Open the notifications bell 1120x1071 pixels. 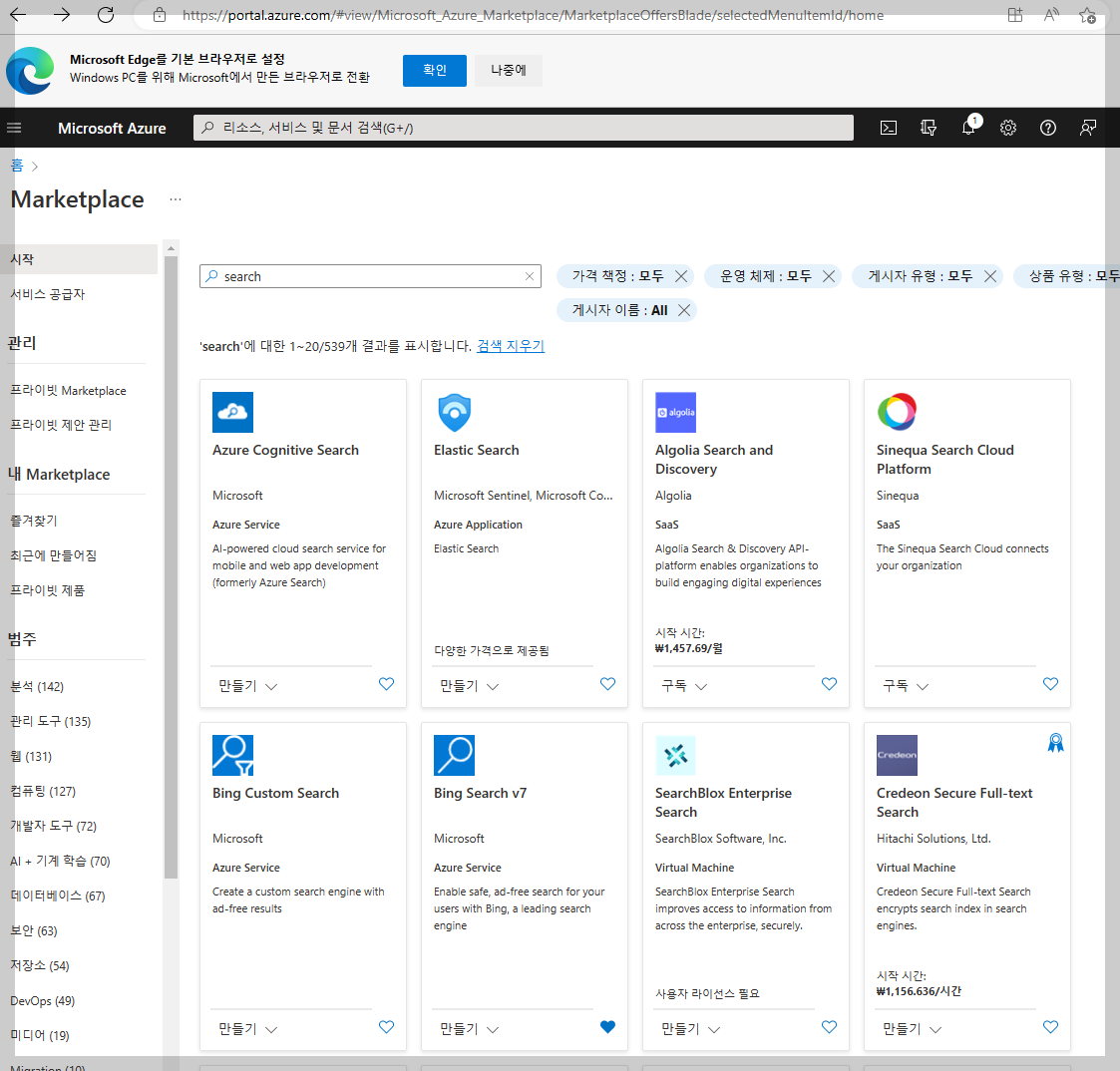[968, 128]
